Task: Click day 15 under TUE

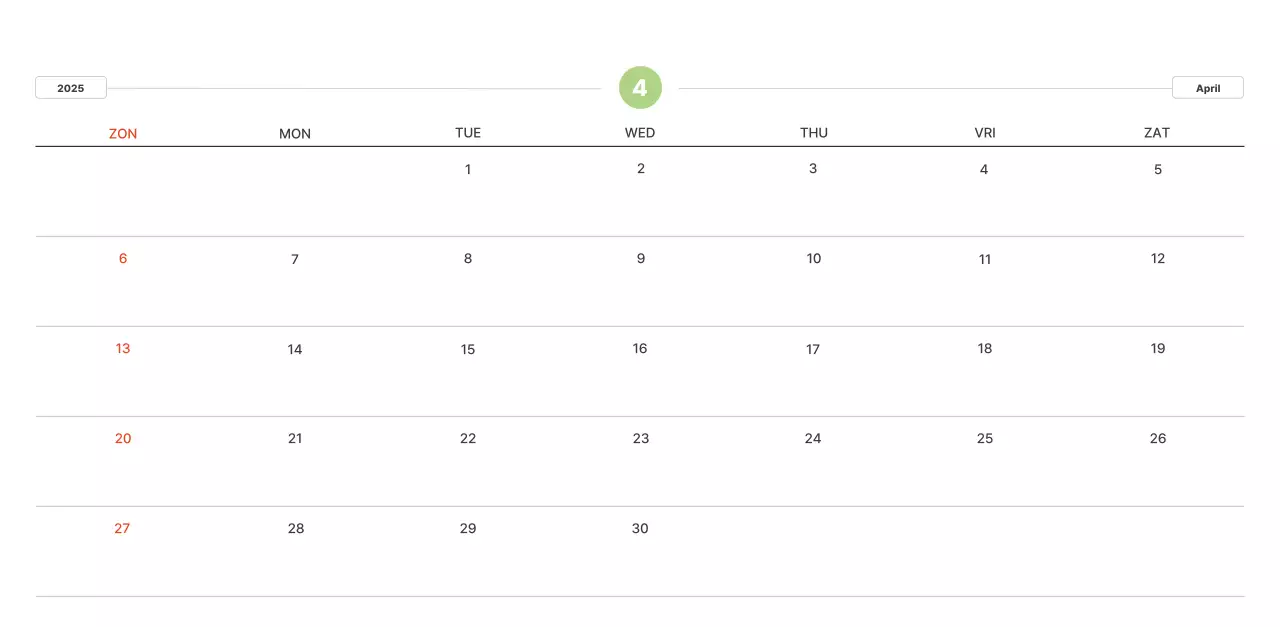Action: click(468, 349)
